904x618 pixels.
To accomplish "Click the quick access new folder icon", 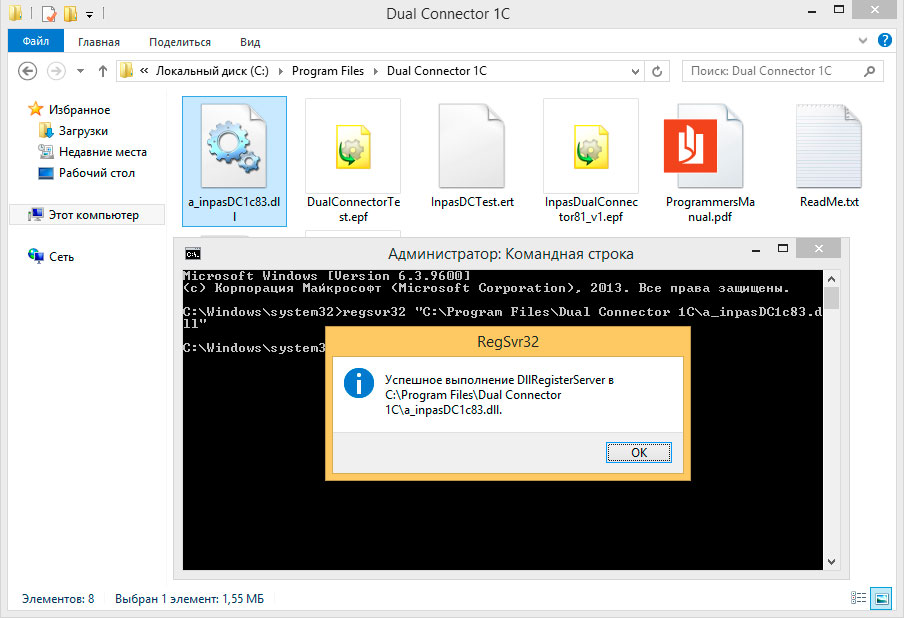I will (x=70, y=13).
